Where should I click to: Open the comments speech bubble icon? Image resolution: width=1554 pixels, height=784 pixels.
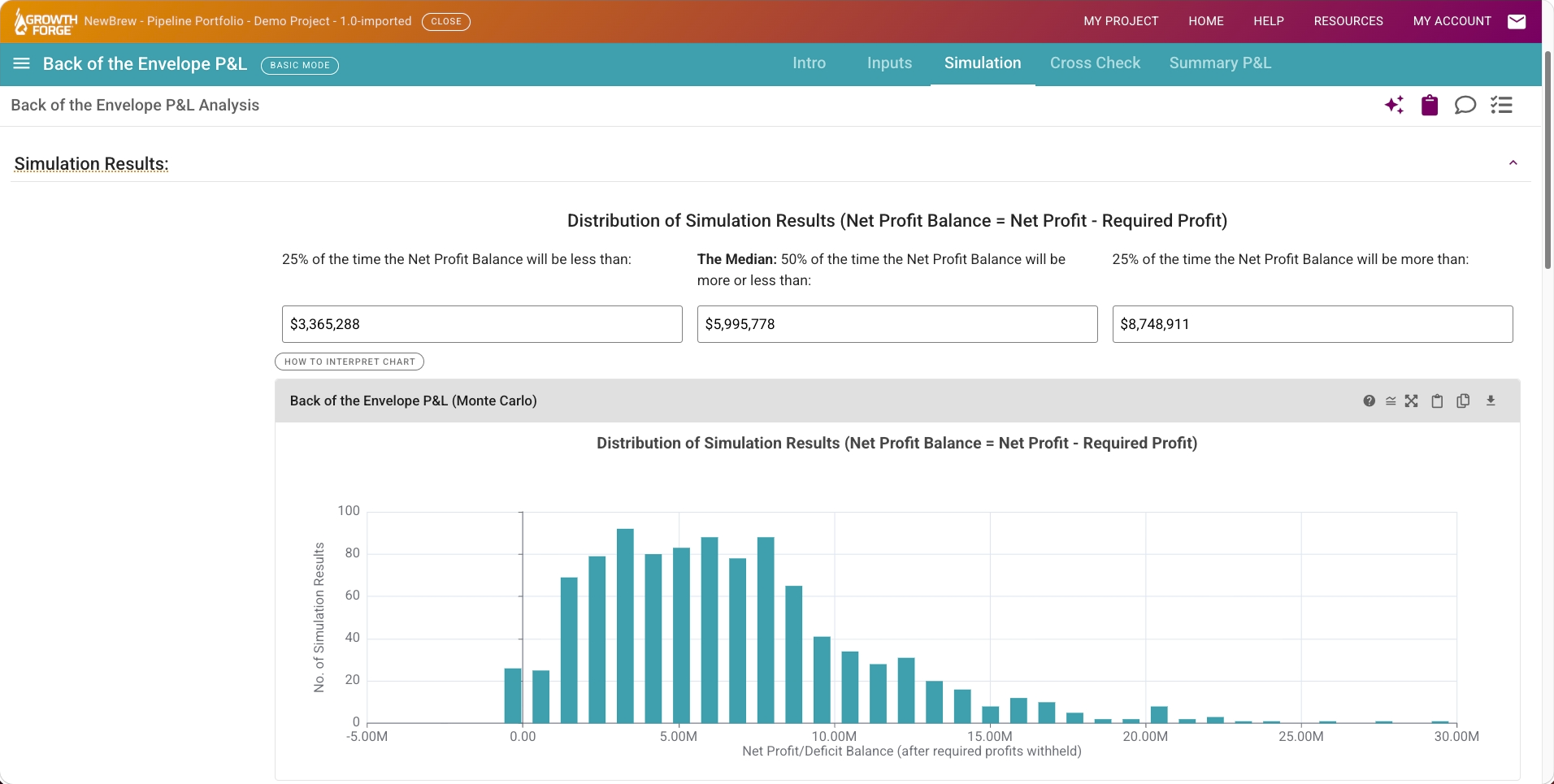pos(1465,105)
